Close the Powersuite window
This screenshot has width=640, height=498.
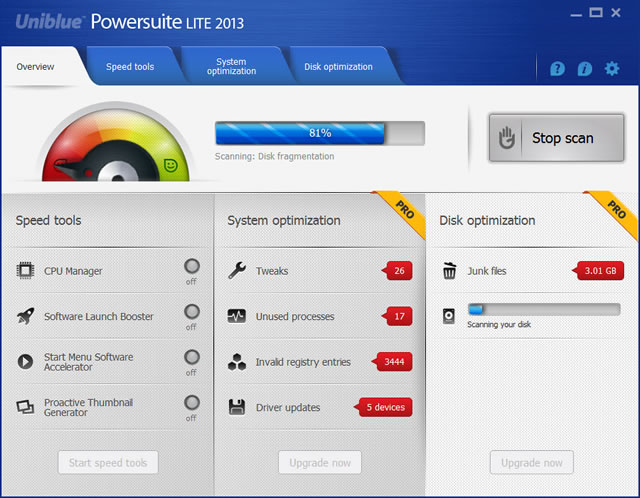click(x=616, y=13)
